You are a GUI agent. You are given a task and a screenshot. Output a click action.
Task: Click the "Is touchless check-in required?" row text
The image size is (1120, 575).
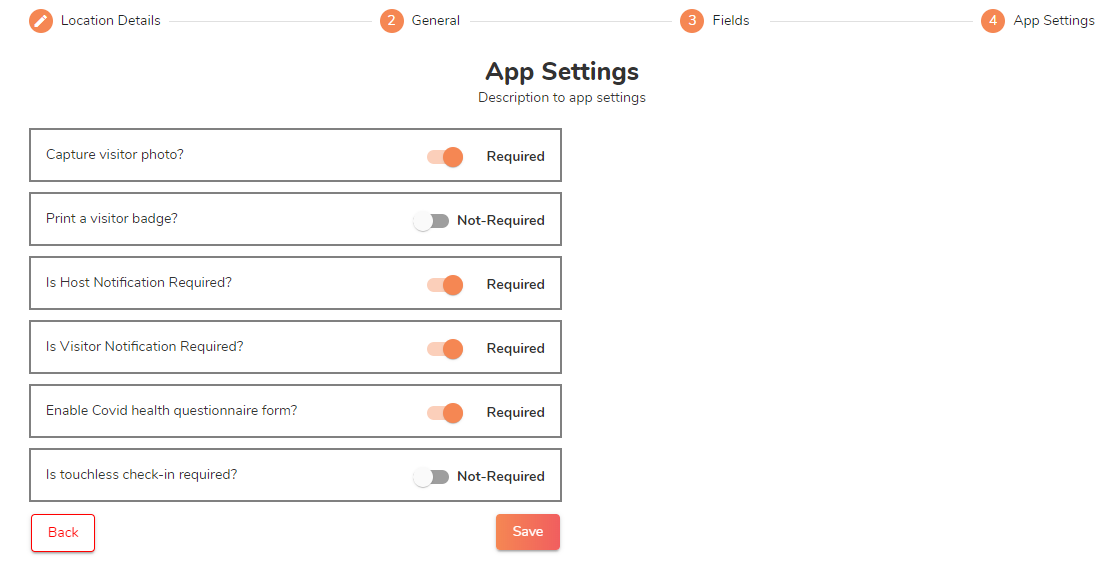[142, 475]
